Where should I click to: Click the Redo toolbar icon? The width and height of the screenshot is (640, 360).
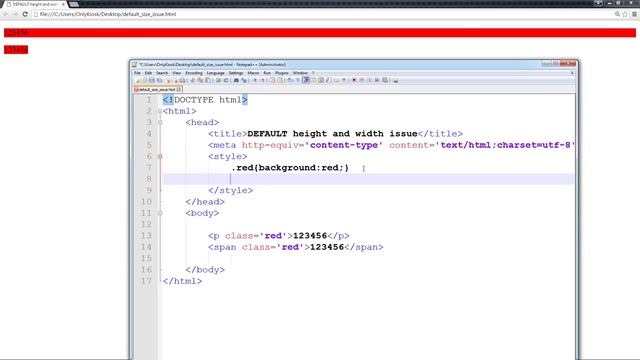tap(226, 80)
